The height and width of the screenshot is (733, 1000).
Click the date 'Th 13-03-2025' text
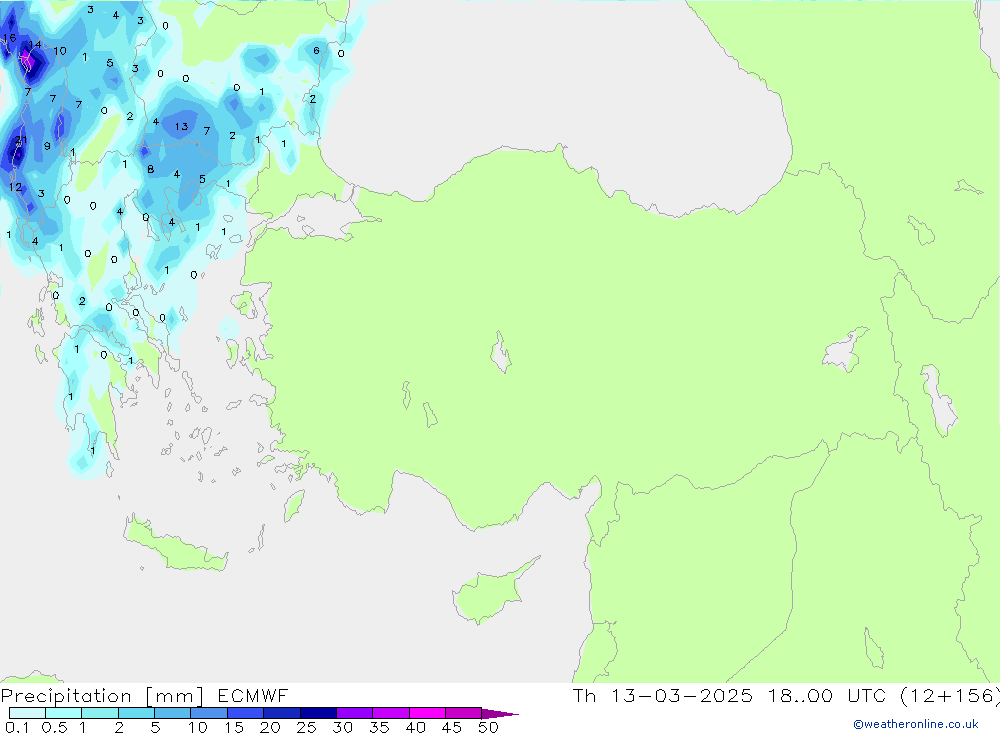(662, 696)
